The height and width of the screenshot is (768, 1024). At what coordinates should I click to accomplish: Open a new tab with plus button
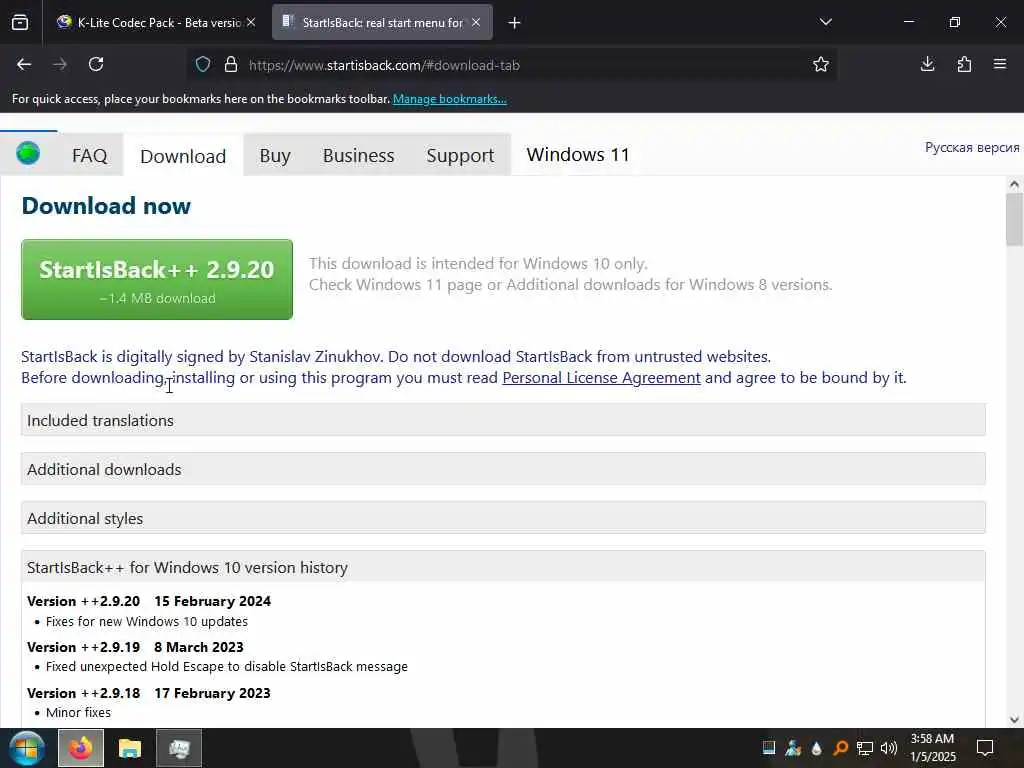pyautogui.click(x=514, y=23)
